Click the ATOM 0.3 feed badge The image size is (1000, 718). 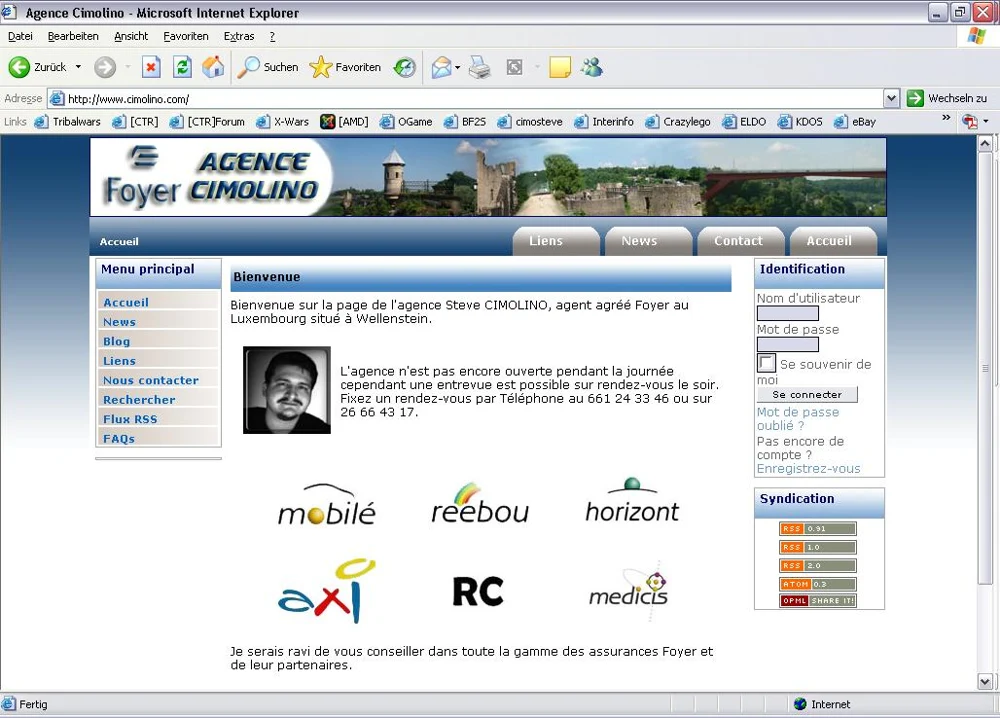[818, 584]
